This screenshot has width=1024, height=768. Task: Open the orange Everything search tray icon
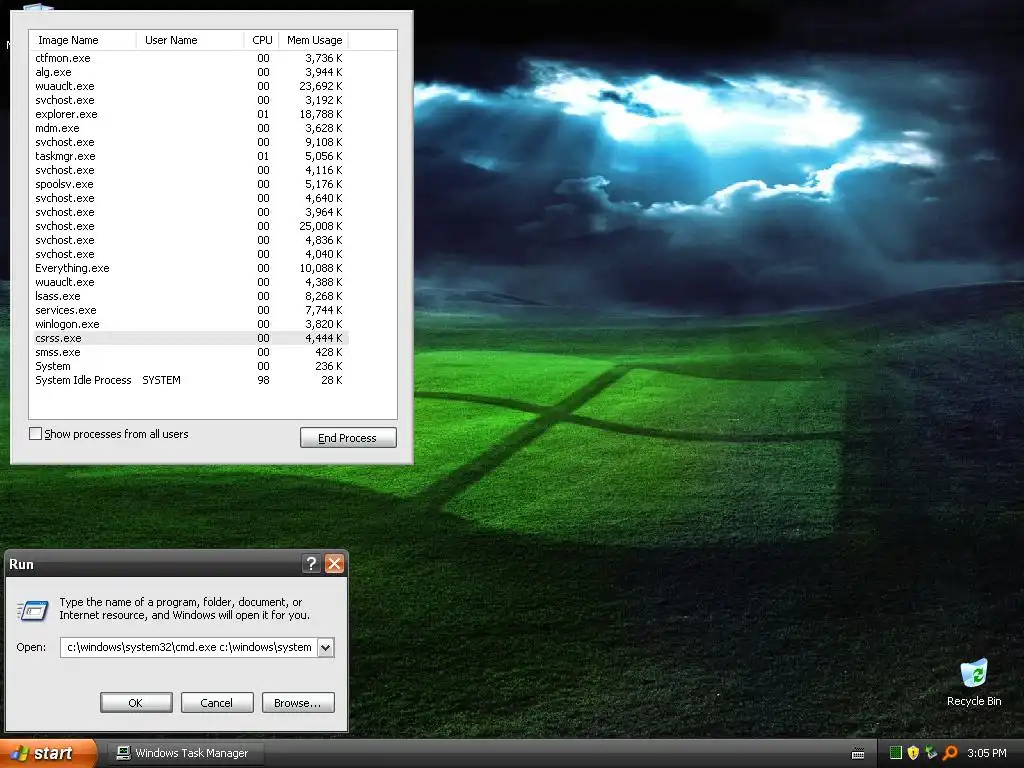pyautogui.click(x=950, y=753)
